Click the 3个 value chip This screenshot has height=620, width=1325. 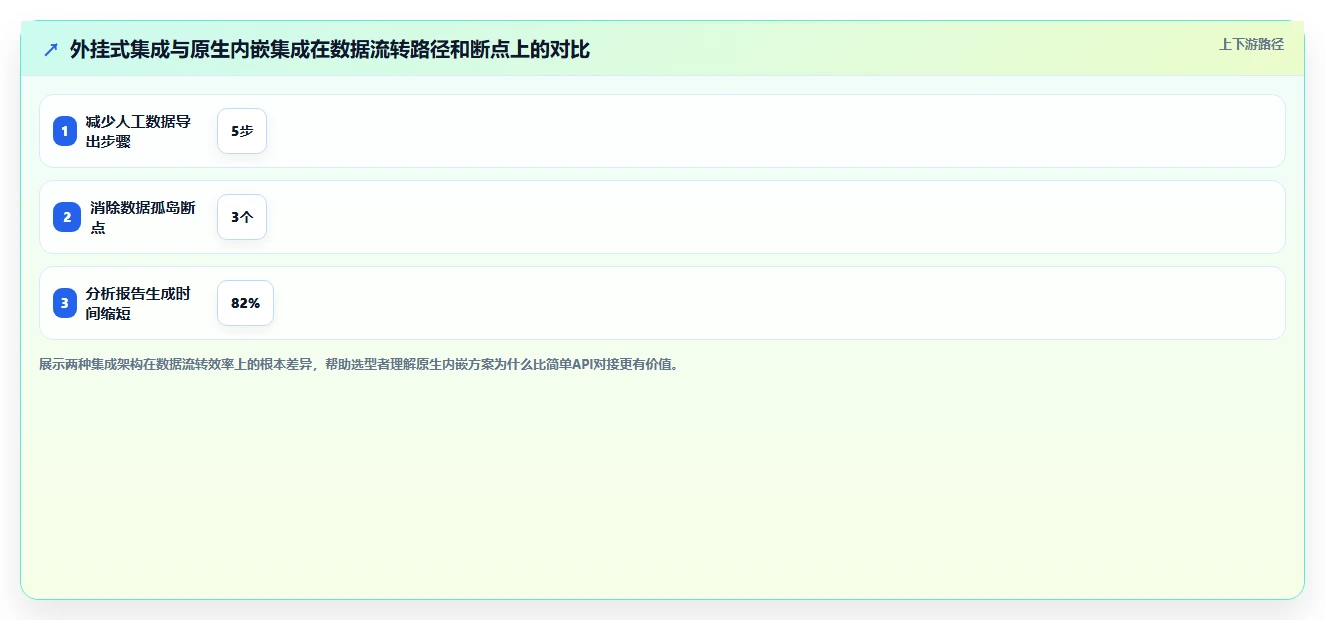tap(242, 217)
